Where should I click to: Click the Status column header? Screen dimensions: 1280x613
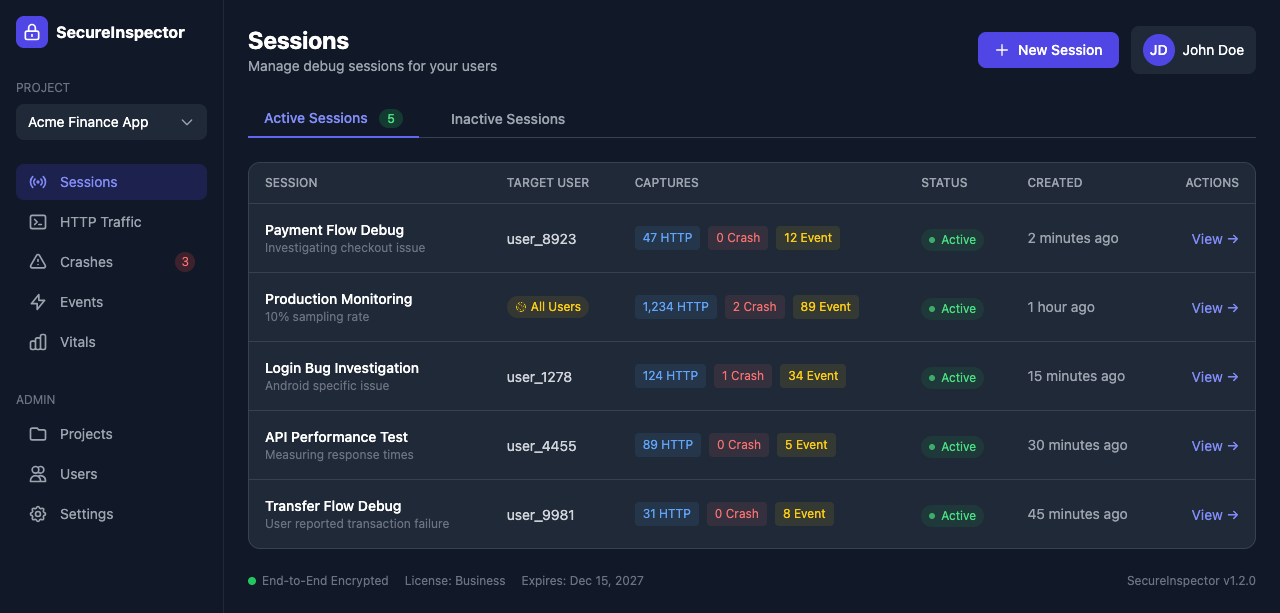pos(944,183)
